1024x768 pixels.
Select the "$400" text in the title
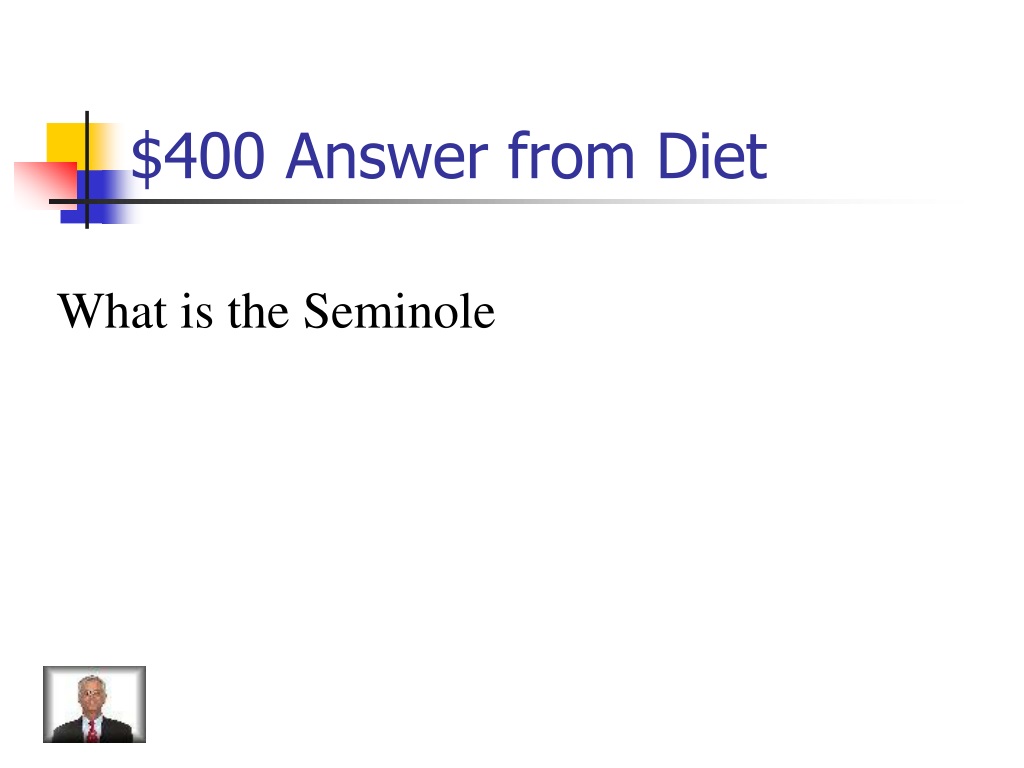coord(198,156)
